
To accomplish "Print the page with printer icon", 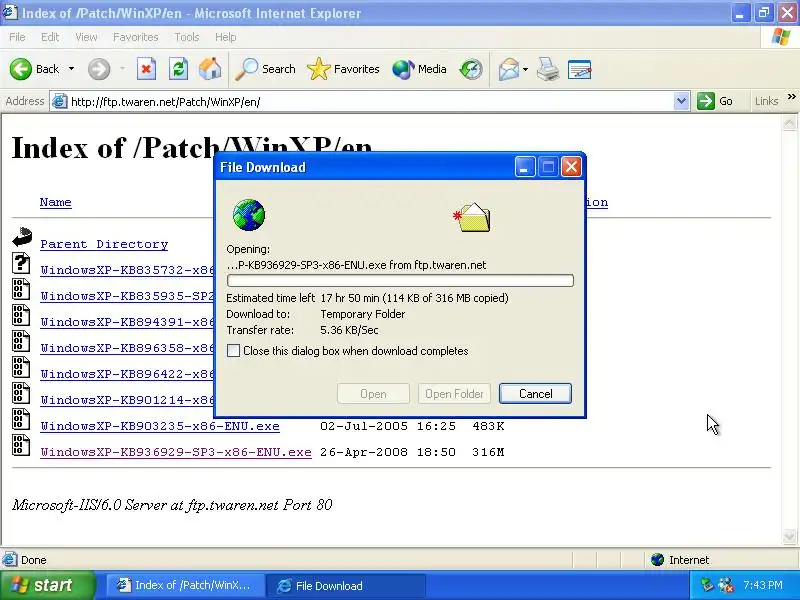I will pos(548,69).
